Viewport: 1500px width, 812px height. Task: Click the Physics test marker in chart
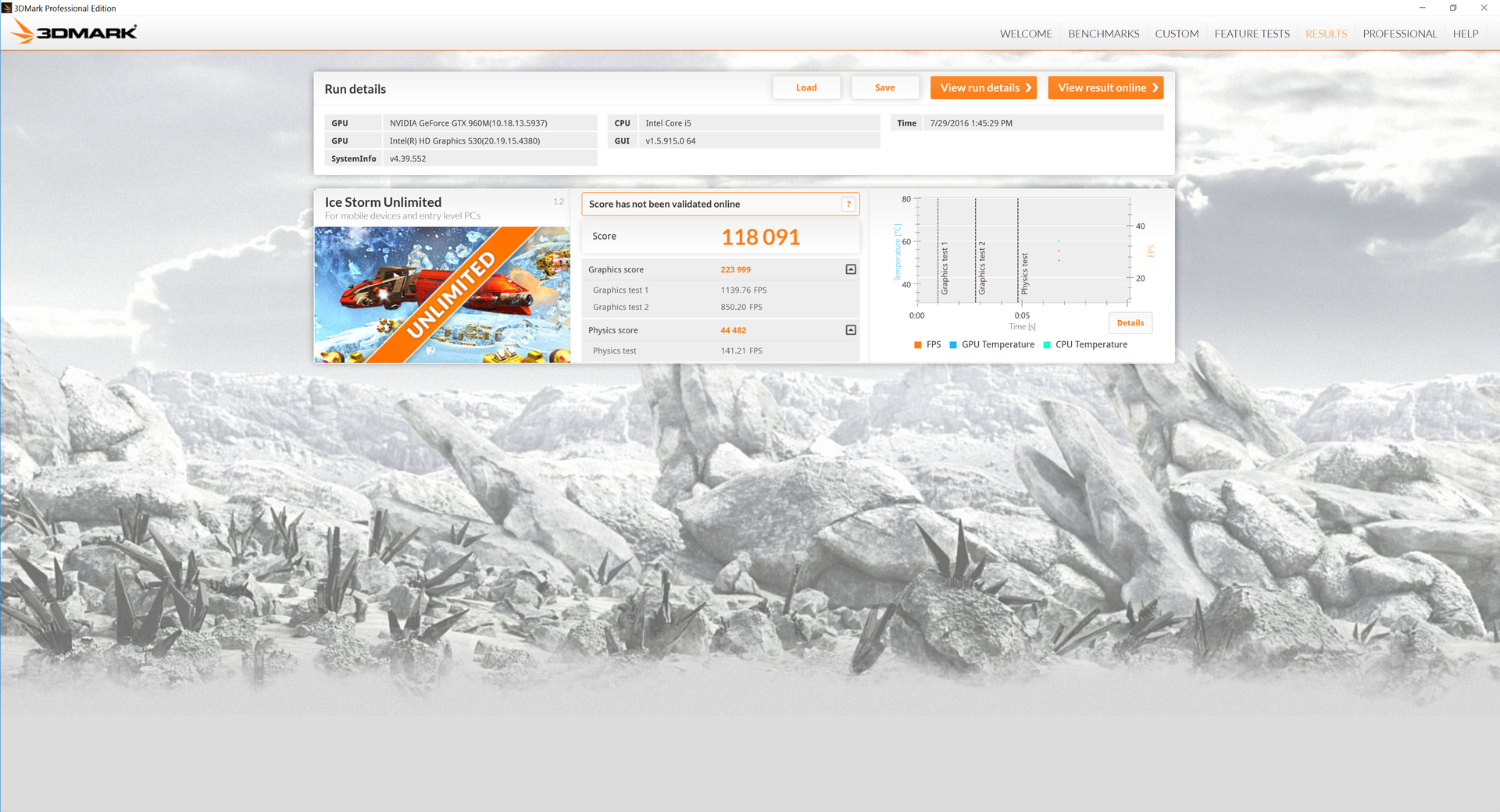tap(1024, 274)
